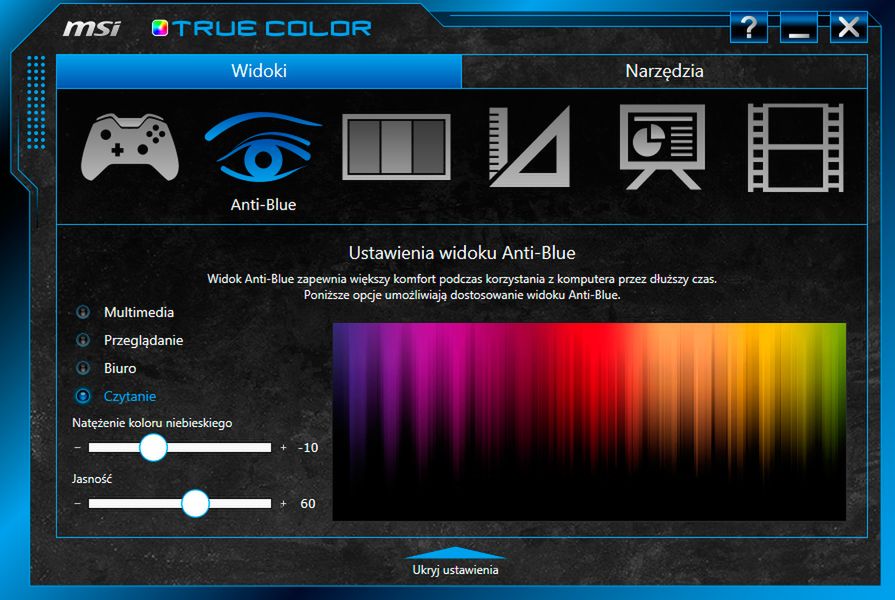This screenshot has height=600, width=895.
Task: Click the color spectrum preview image
Action: point(589,422)
